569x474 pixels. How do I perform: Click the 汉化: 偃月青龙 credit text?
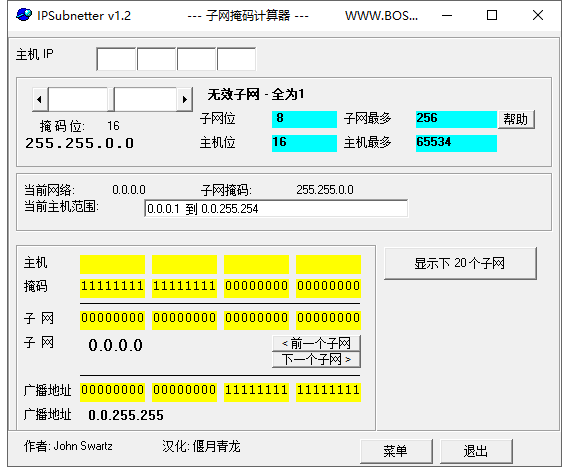[201, 446]
